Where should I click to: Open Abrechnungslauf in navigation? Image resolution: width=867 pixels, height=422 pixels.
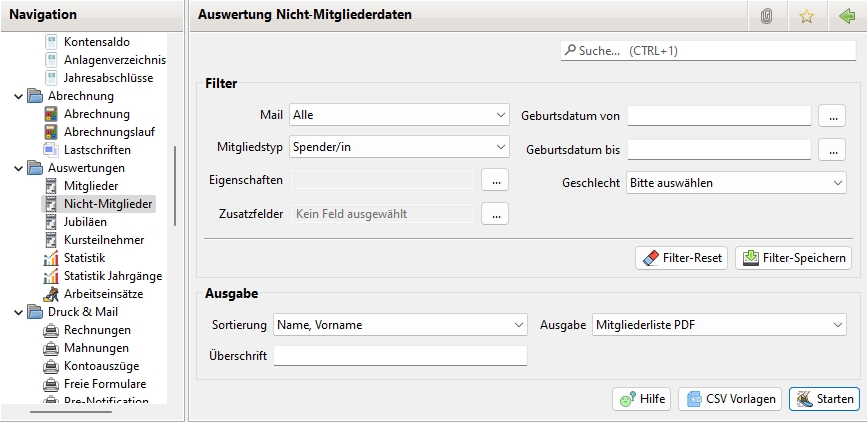pos(110,132)
